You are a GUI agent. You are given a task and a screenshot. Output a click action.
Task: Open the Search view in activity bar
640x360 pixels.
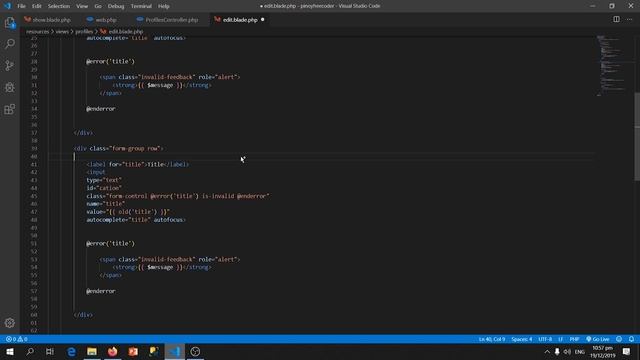(10, 44)
